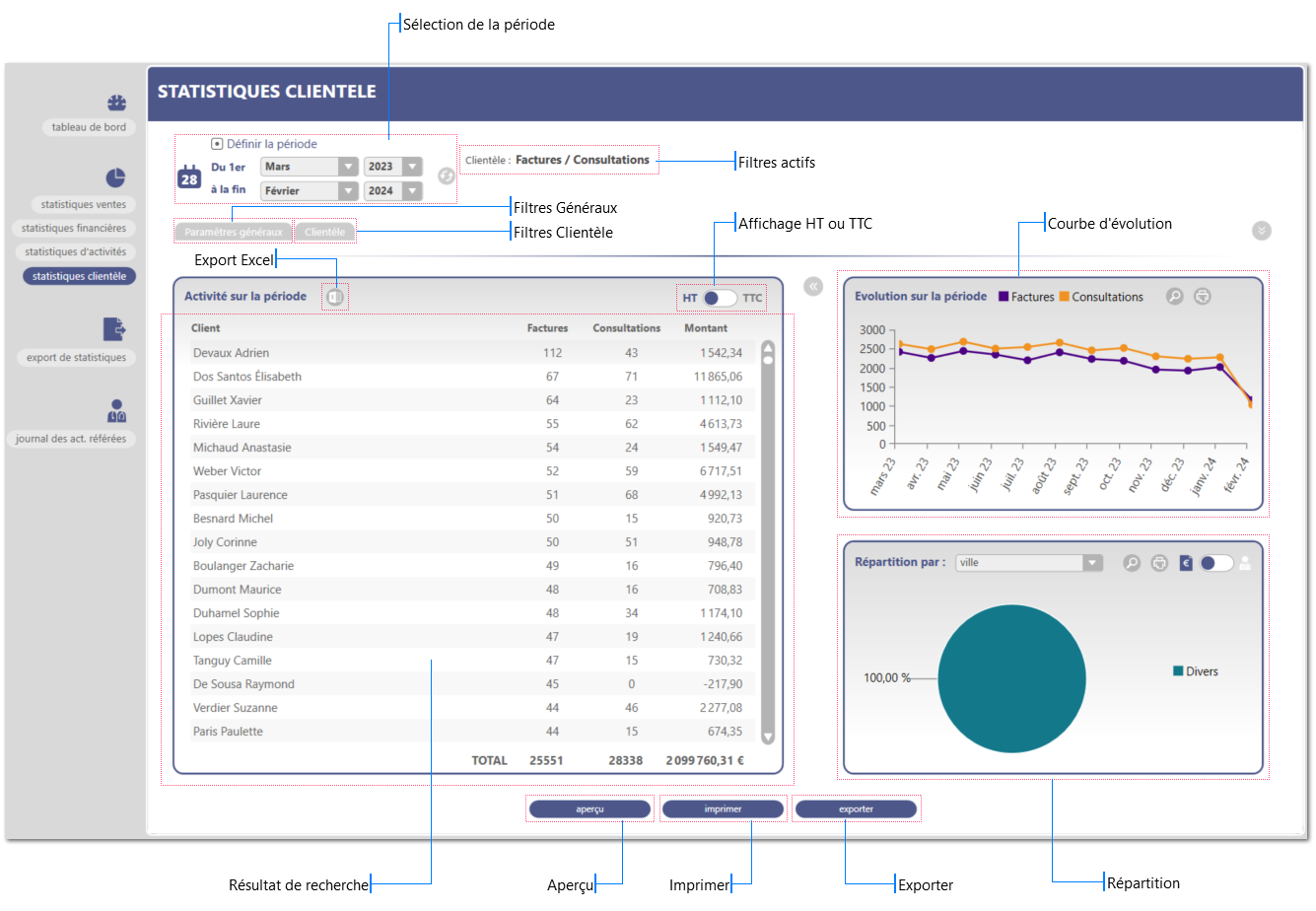
Task: Open export de statistiques menu entry
Action: click(76, 357)
